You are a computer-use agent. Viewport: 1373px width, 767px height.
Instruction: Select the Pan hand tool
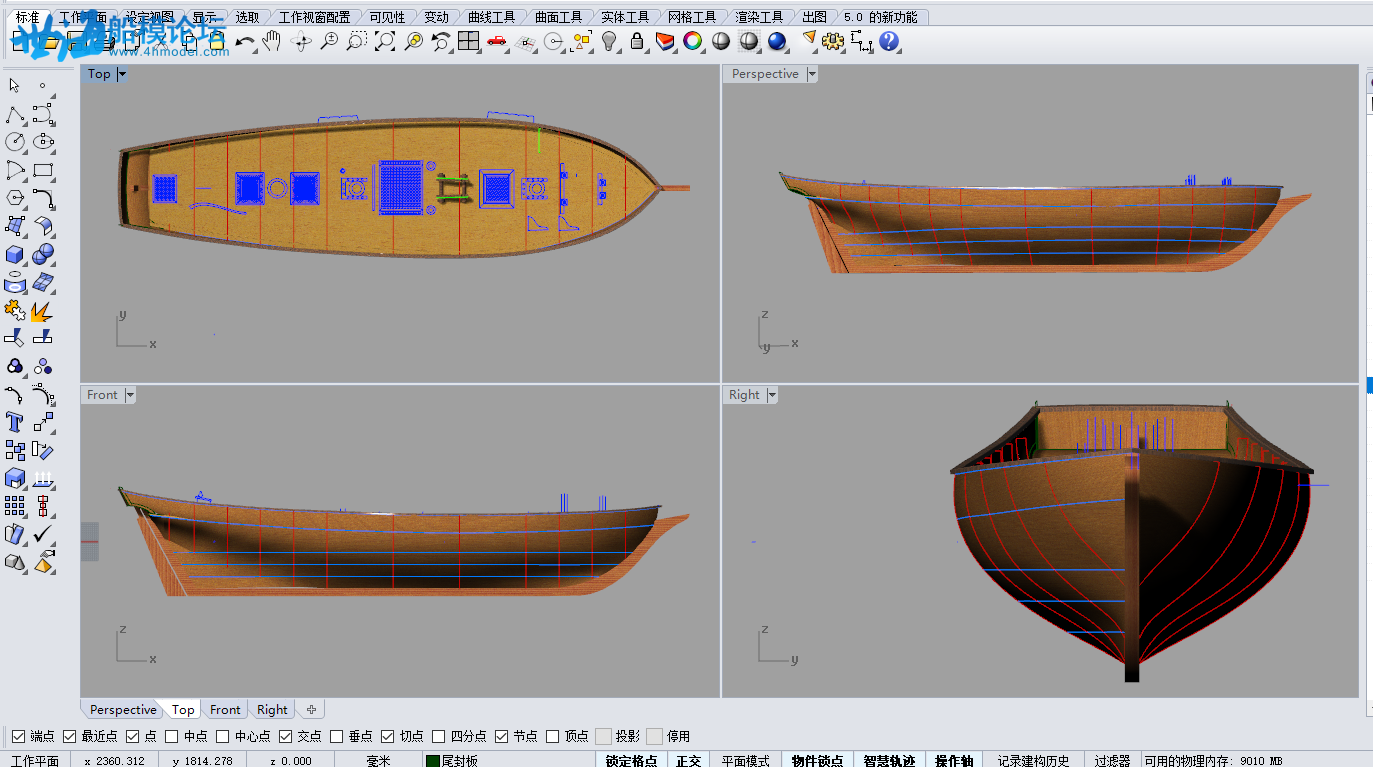click(x=272, y=41)
